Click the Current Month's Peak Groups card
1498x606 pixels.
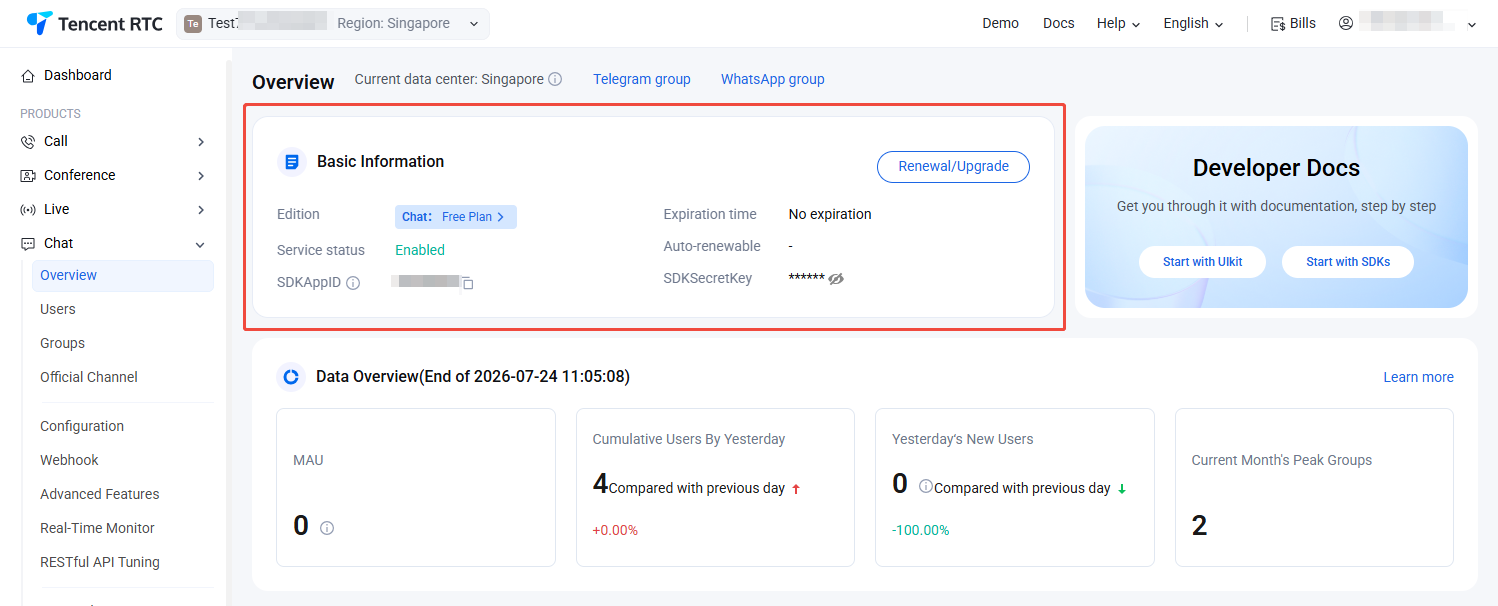tap(1314, 487)
